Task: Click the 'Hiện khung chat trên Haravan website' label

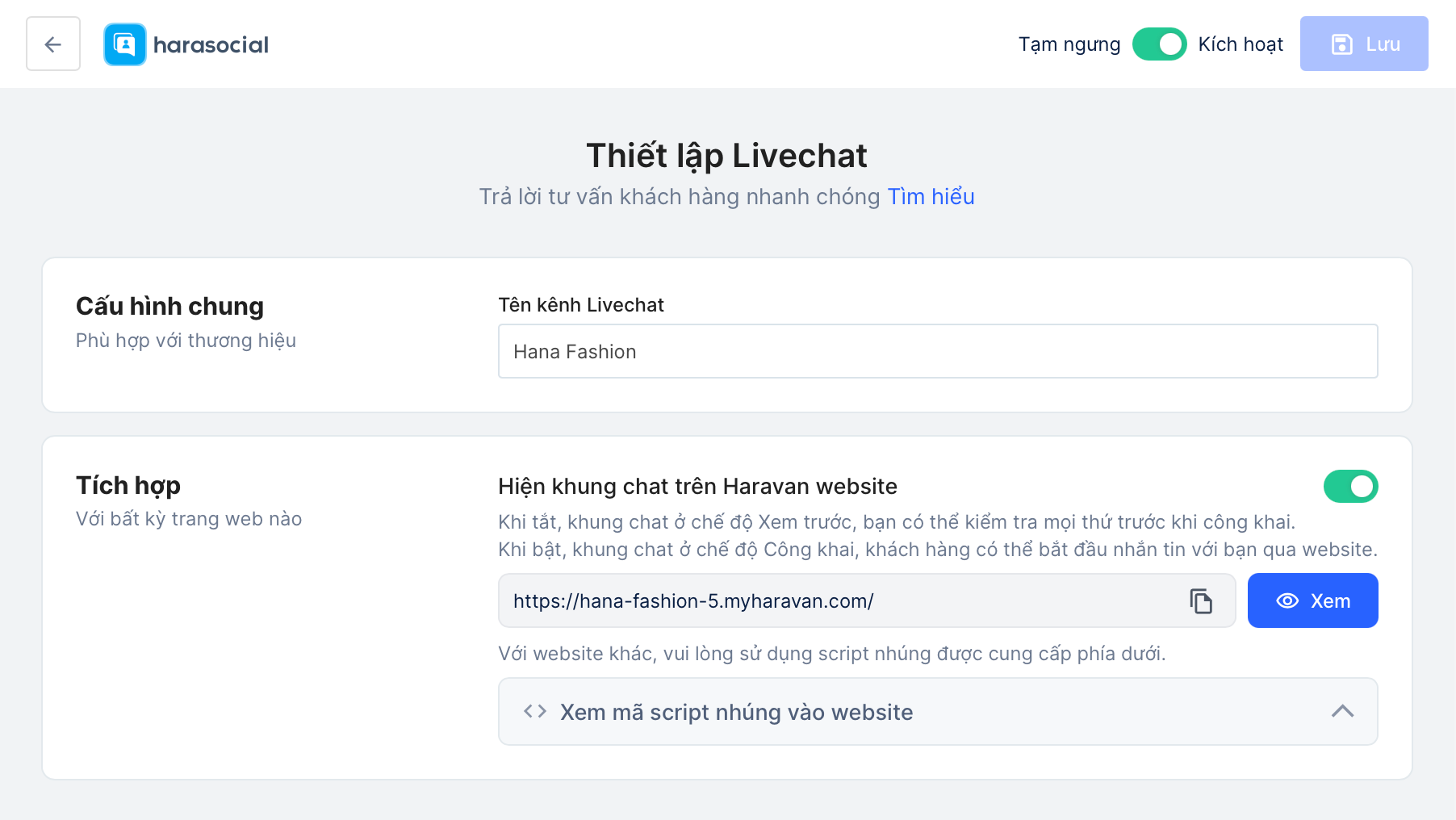Action: (697, 487)
